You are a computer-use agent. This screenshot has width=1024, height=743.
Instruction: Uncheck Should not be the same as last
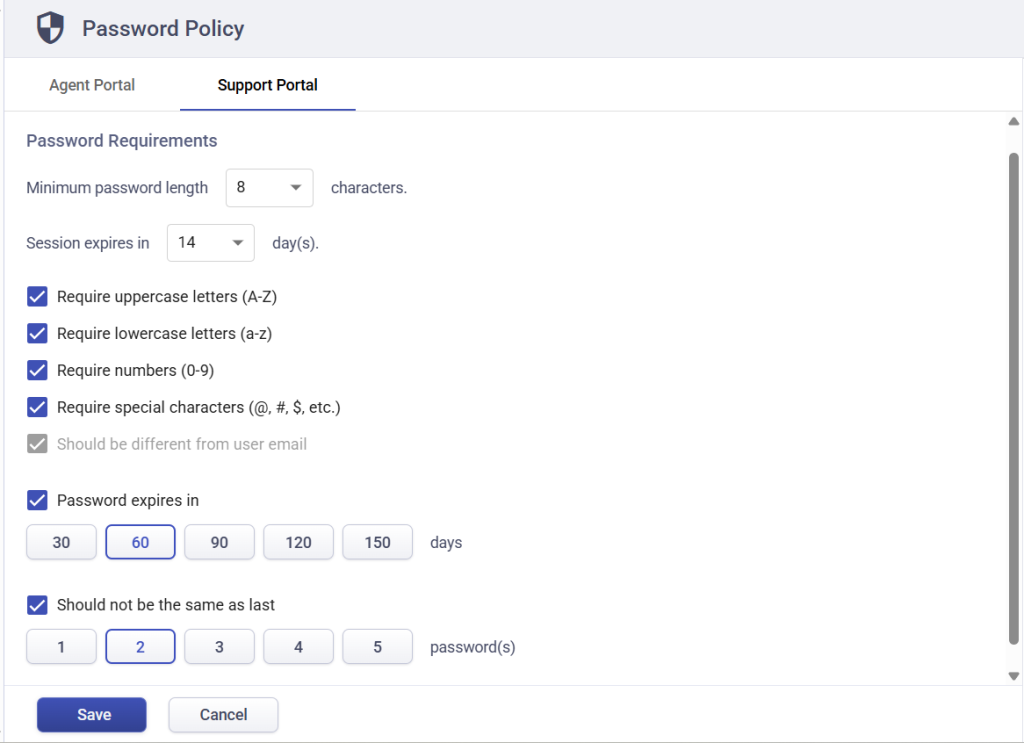pyautogui.click(x=37, y=605)
